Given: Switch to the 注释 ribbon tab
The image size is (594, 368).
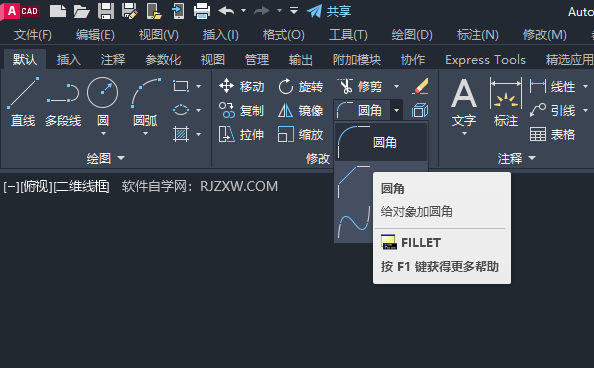Looking at the screenshot, I should [x=113, y=60].
